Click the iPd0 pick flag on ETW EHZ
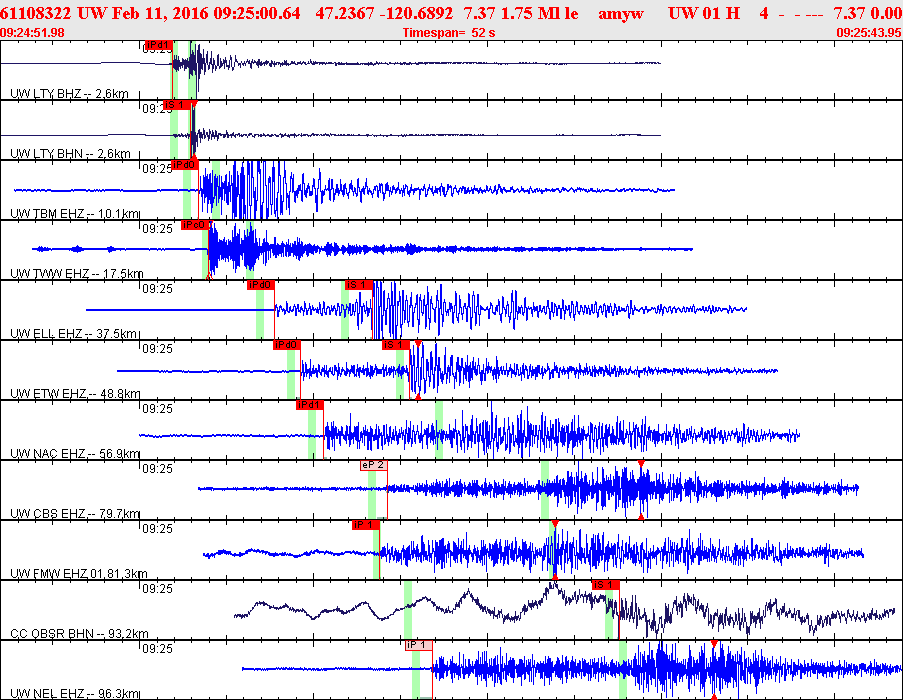 pos(286,344)
